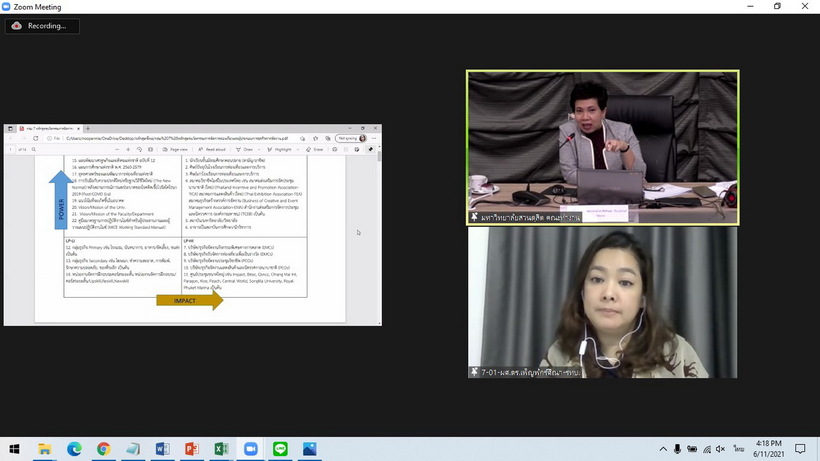Open the notepad app in taskbar

(133, 449)
